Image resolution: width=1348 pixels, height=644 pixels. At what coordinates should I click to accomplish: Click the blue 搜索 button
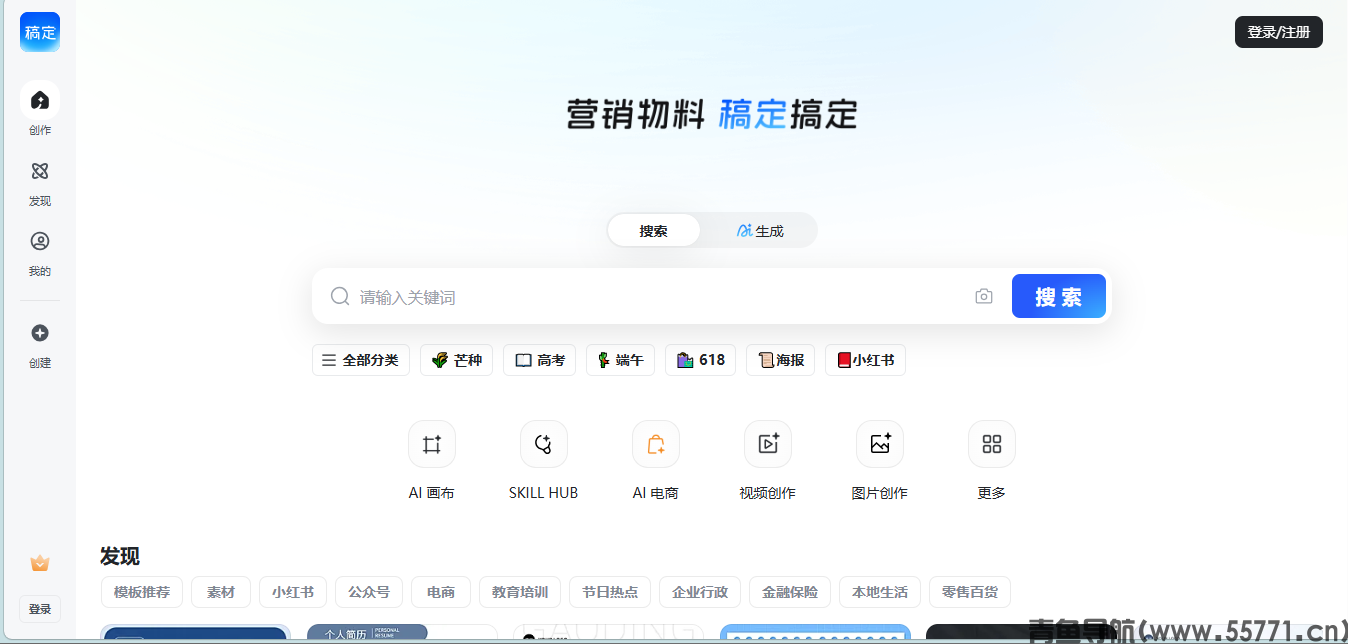pyautogui.click(x=1059, y=296)
